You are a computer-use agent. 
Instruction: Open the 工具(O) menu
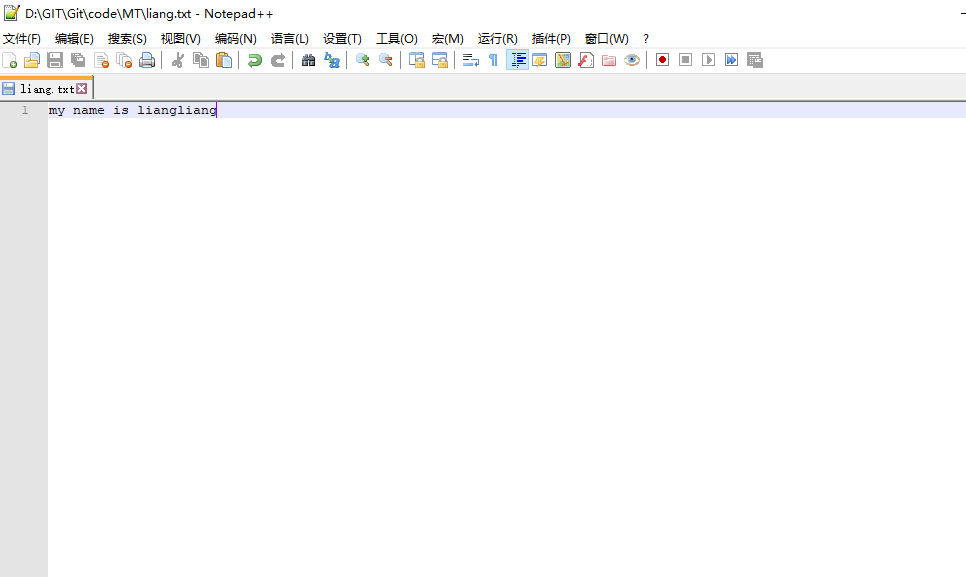coord(397,39)
